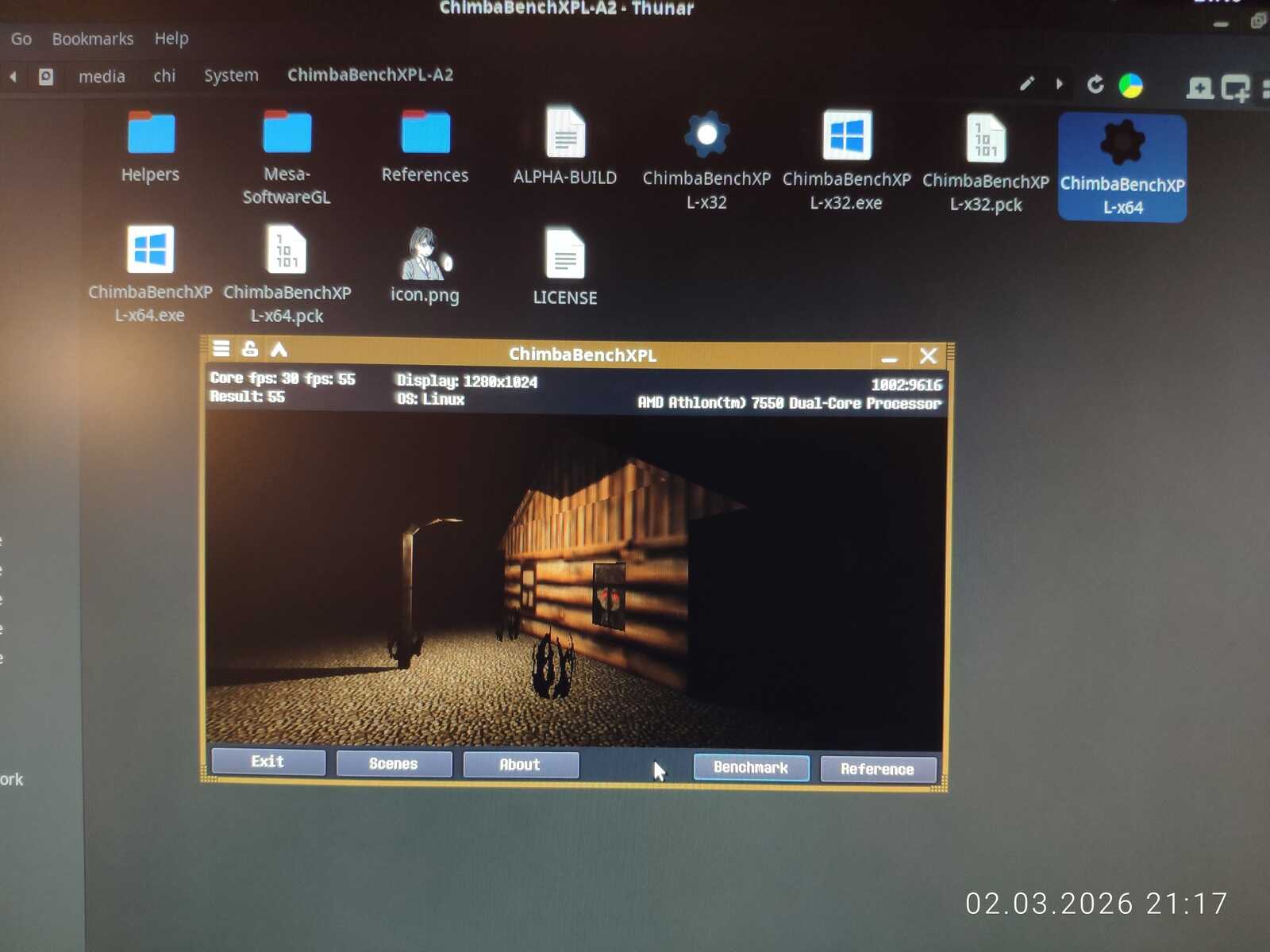Start the Benchmark button

click(751, 767)
